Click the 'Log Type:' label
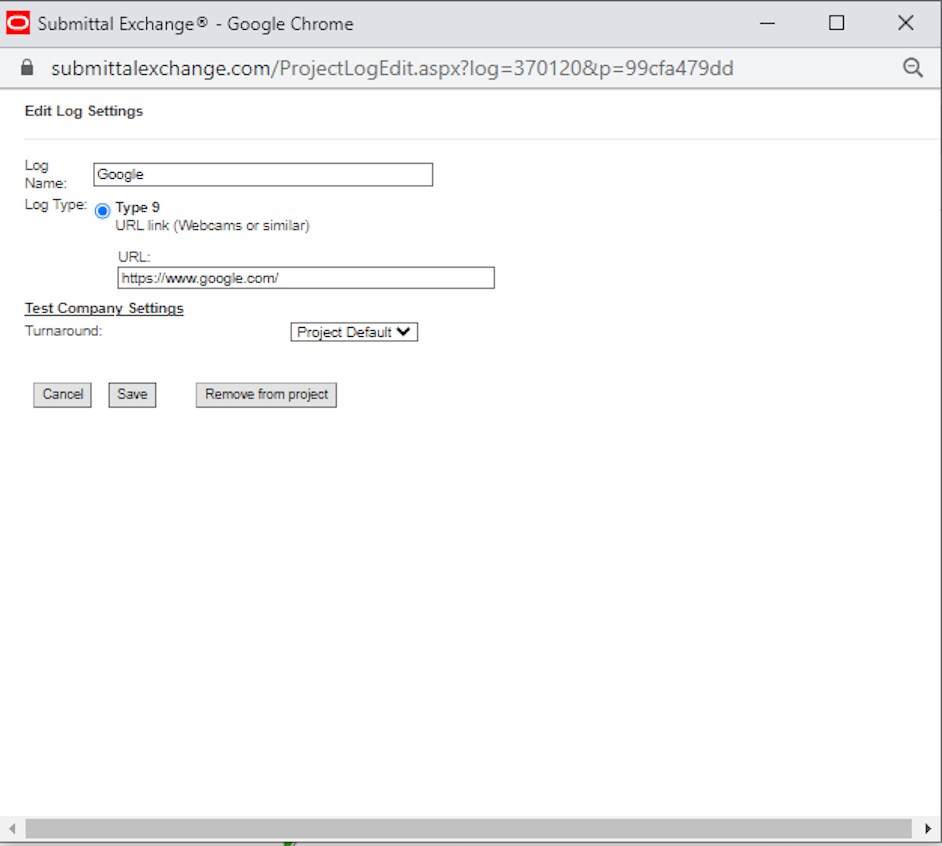942x846 pixels. coord(56,205)
